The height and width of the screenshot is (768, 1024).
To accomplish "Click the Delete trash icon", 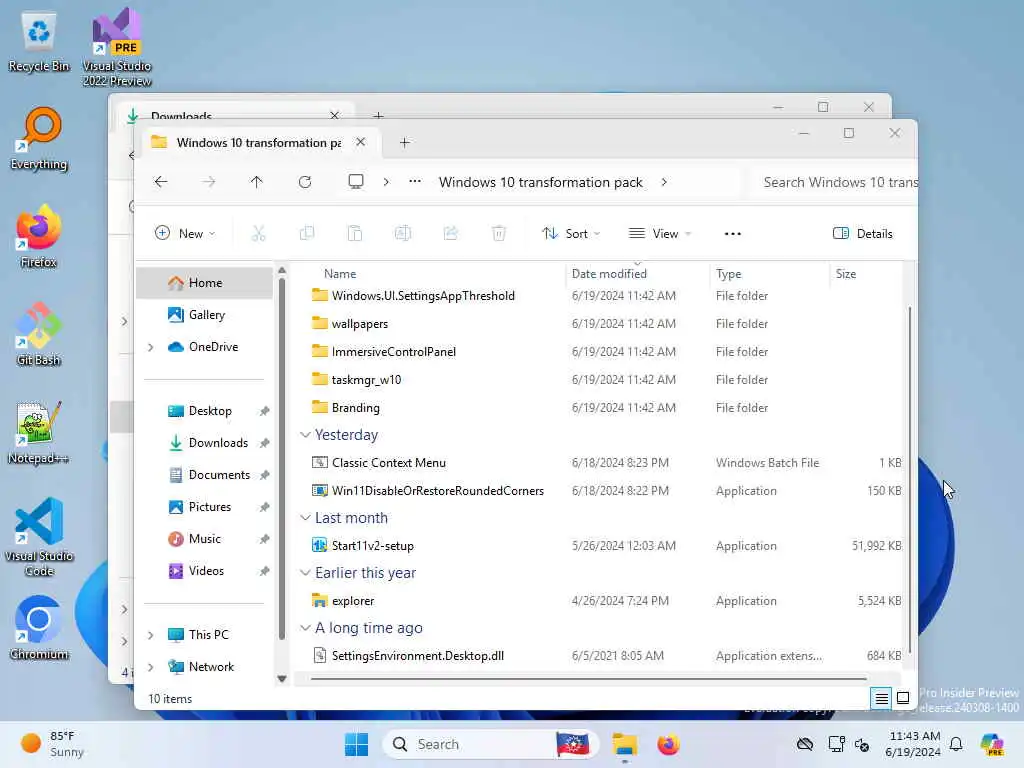I will click(499, 233).
